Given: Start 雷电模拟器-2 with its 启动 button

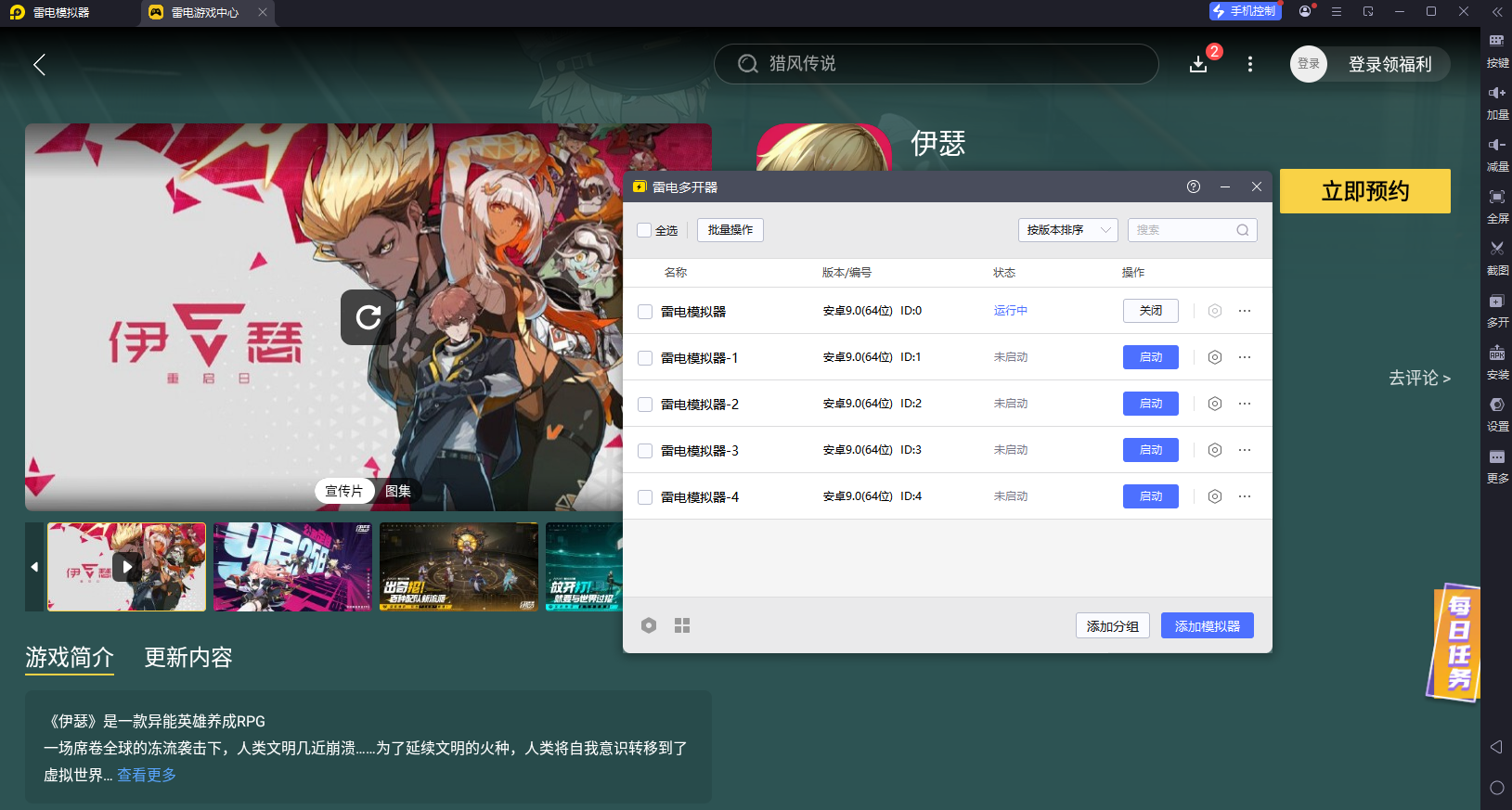Looking at the screenshot, I should (1151, 404).
